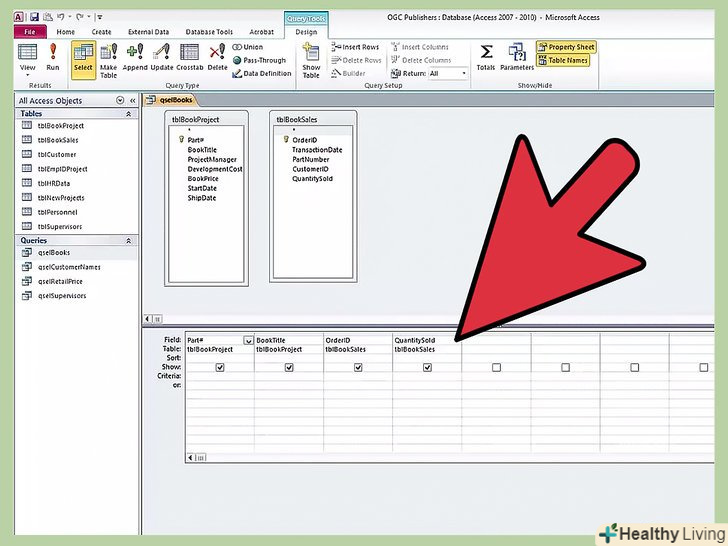
Task: Toggle the Property Sheet button
Action: (x=567, y=47)
